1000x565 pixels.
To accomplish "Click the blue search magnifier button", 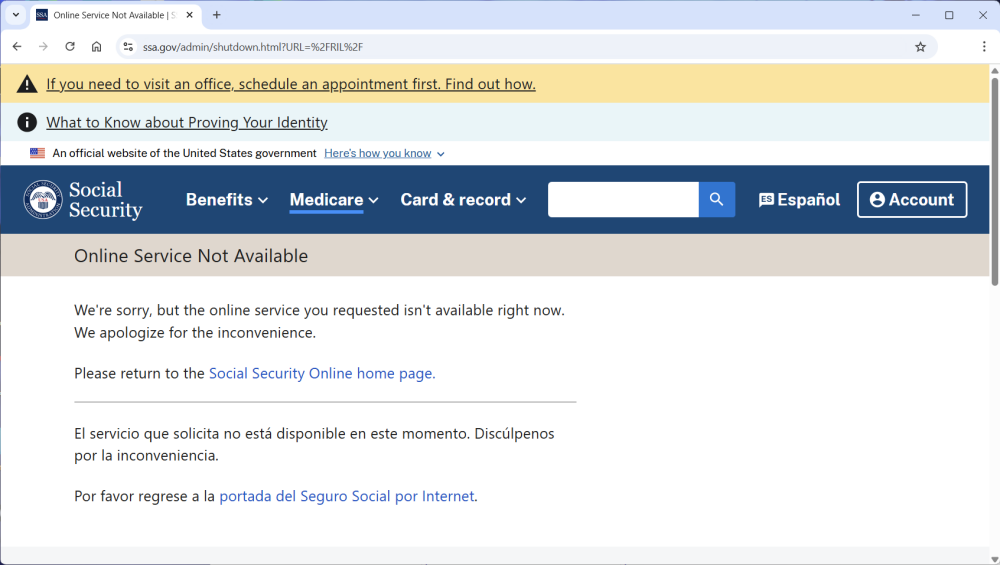I will (x=717, y=200).
